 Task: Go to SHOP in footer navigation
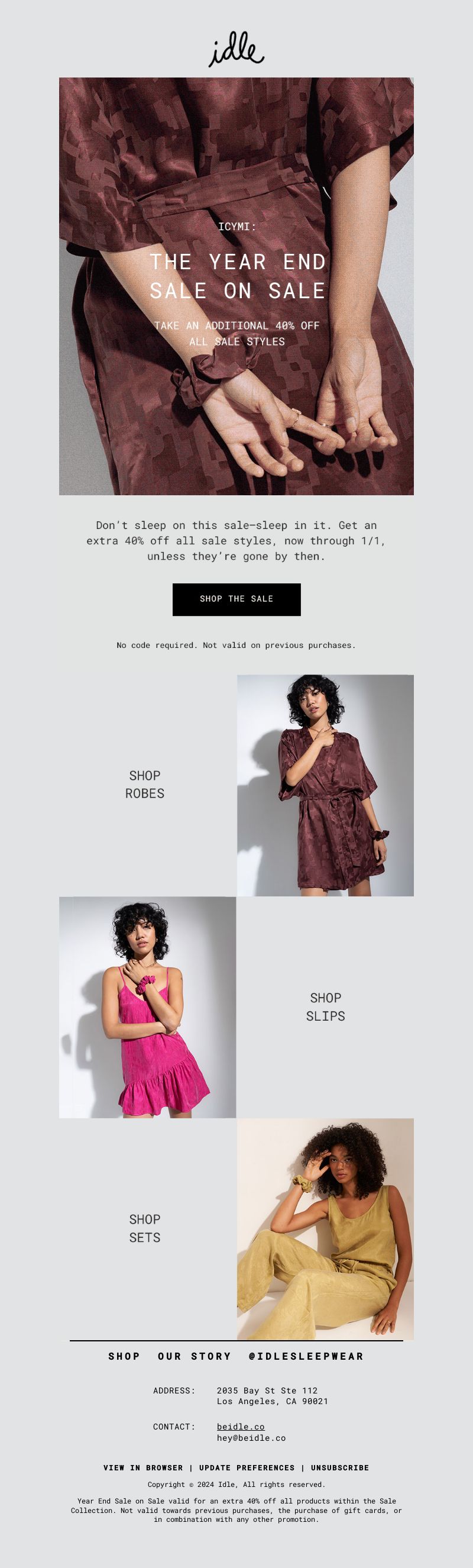click(x=124, y=1356)
